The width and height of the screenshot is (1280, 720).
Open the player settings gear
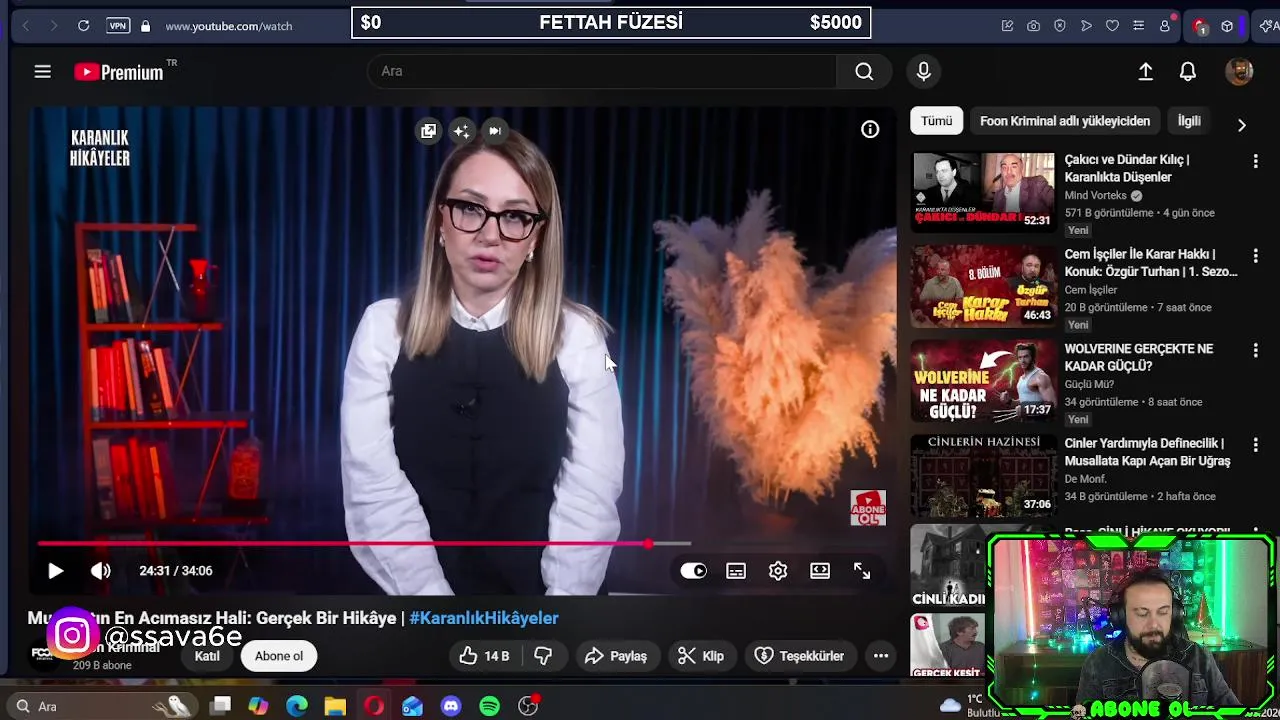click(778, 571)
